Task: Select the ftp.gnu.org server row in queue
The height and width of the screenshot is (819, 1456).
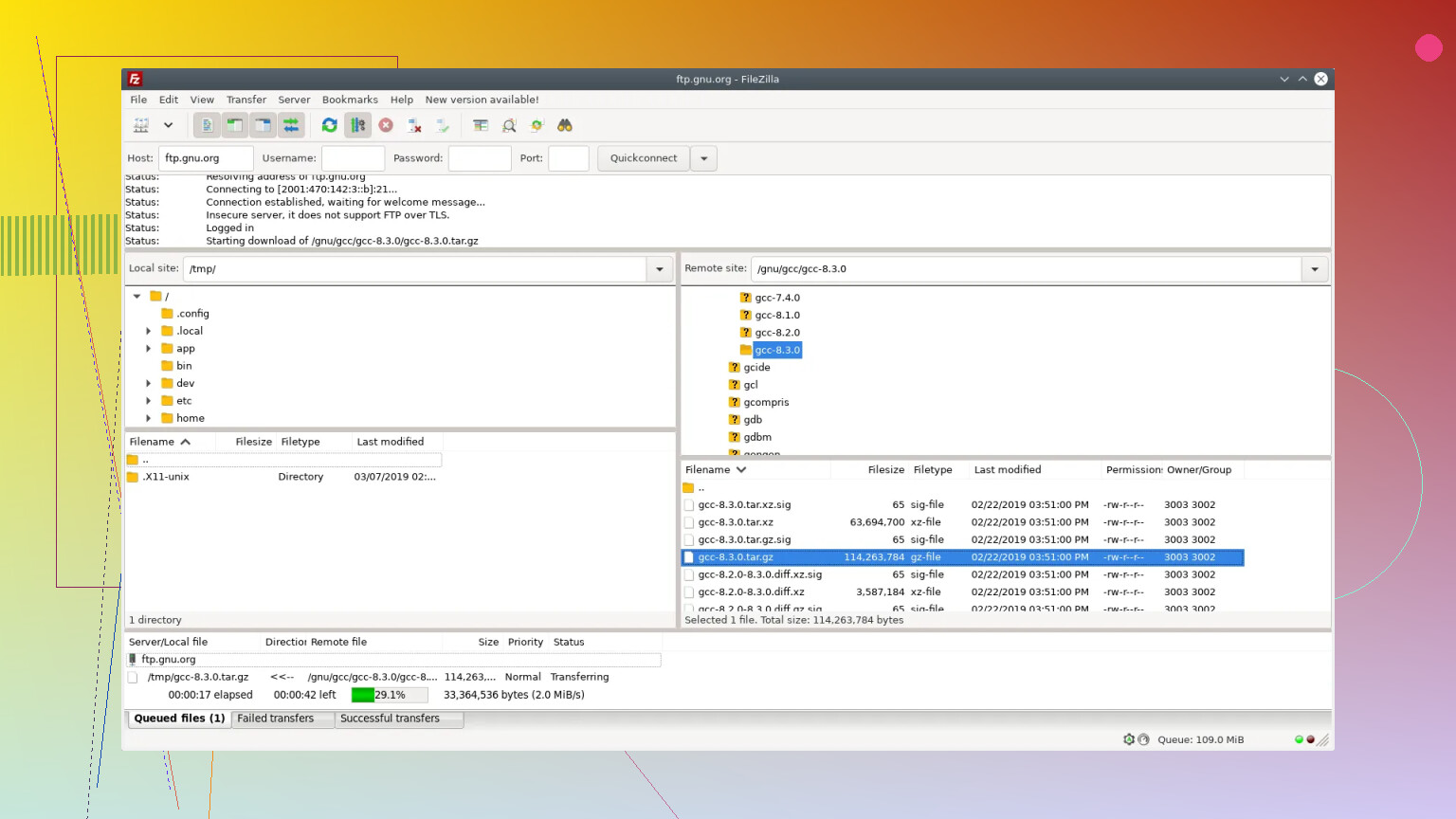Action: (393, 660)
